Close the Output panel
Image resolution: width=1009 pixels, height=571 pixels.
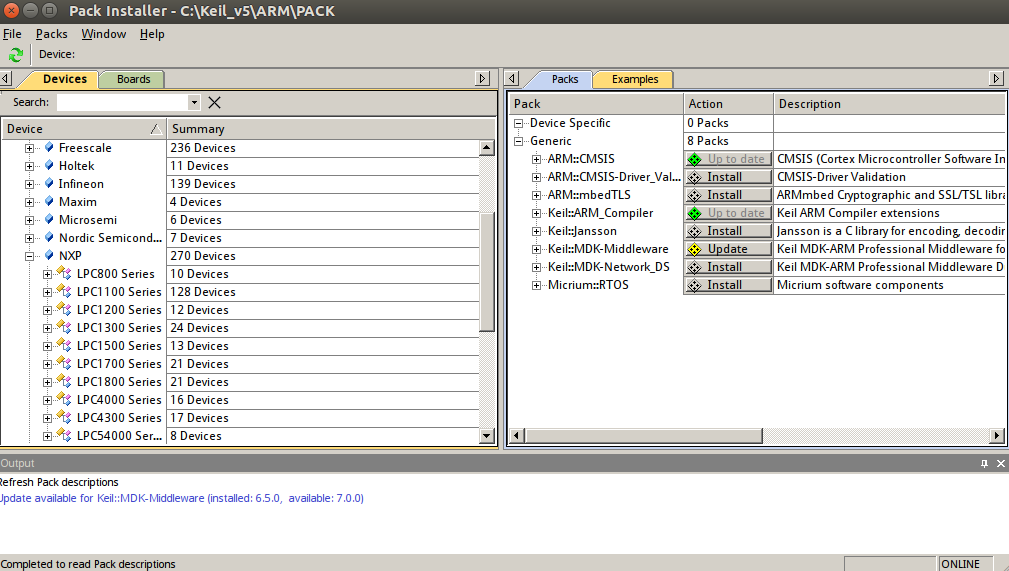click(1001, 463)
